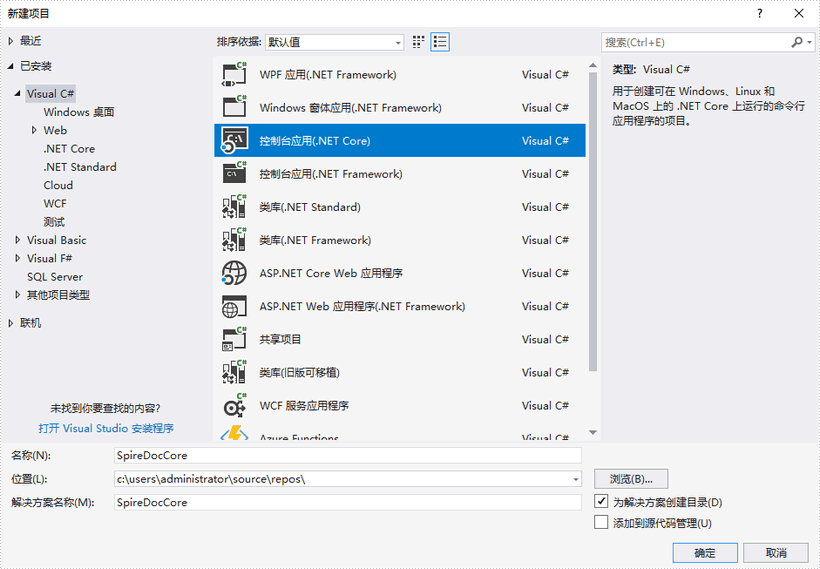Viewport: 820px width, 569px height.
Task: Expand the 联机 category node
Action: coord(11,323)
